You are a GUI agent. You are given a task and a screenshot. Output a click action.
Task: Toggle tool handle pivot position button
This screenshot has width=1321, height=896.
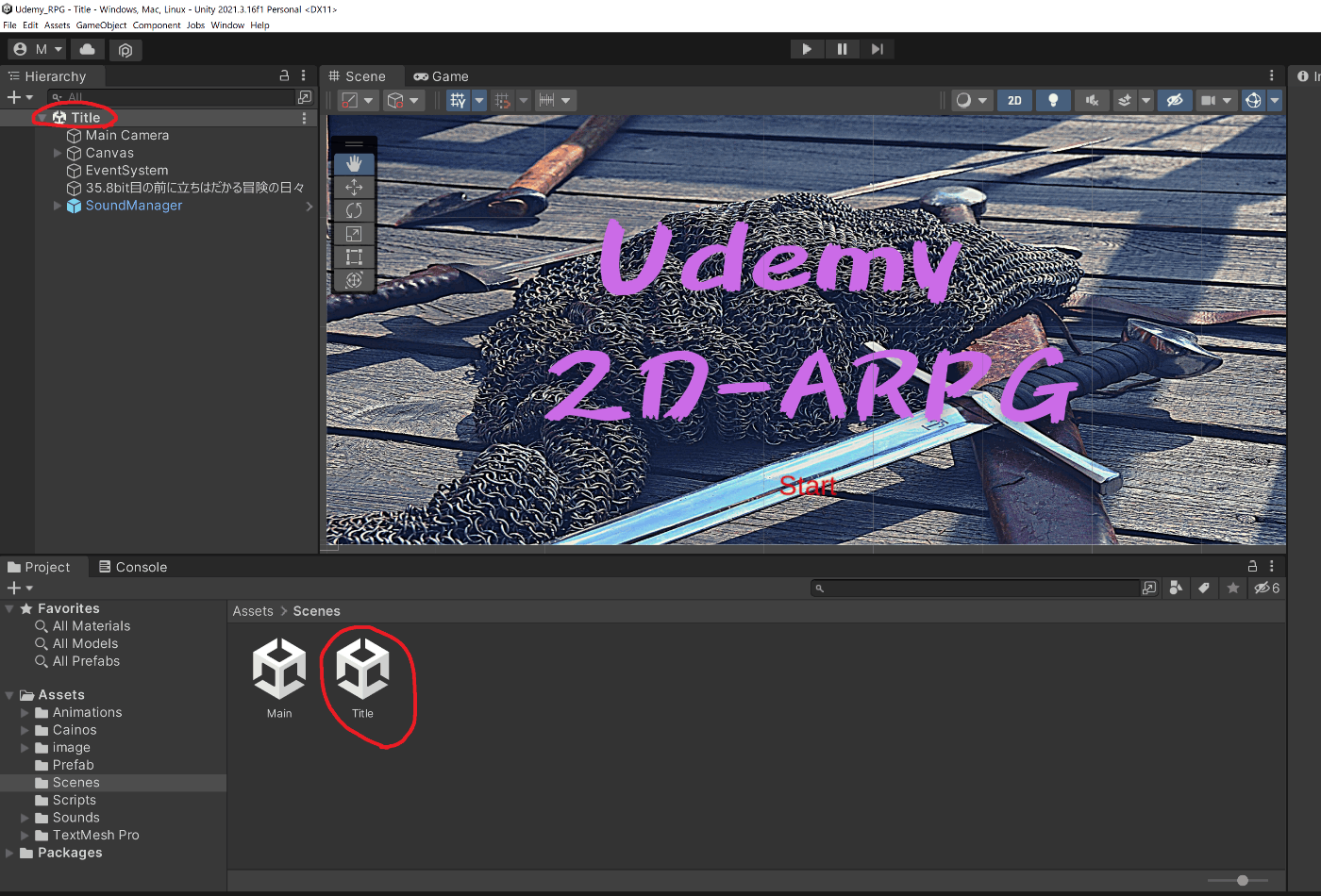[359, 100]
